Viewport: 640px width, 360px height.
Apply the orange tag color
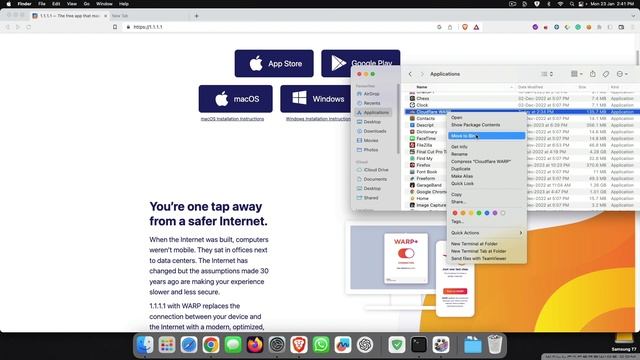coord(463,213)
